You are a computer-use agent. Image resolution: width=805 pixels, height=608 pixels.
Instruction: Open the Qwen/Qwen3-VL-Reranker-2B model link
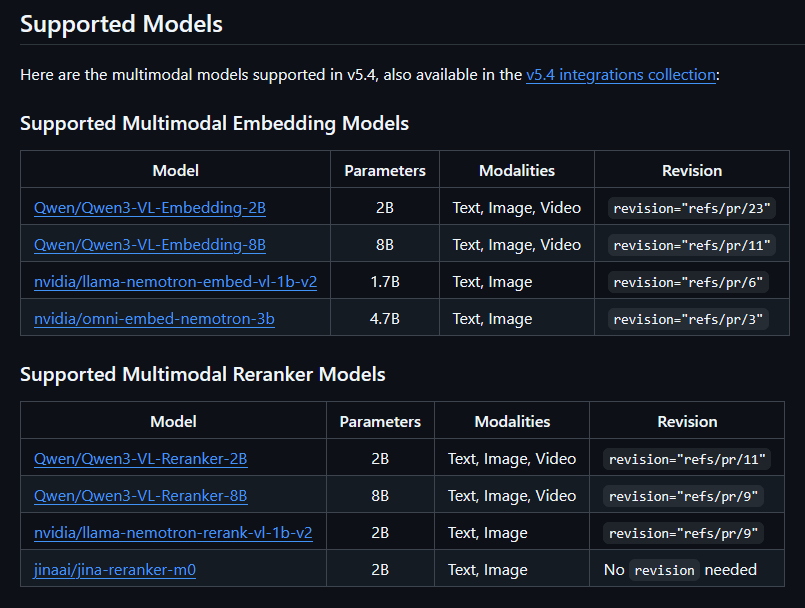click(x=141, y=459)
